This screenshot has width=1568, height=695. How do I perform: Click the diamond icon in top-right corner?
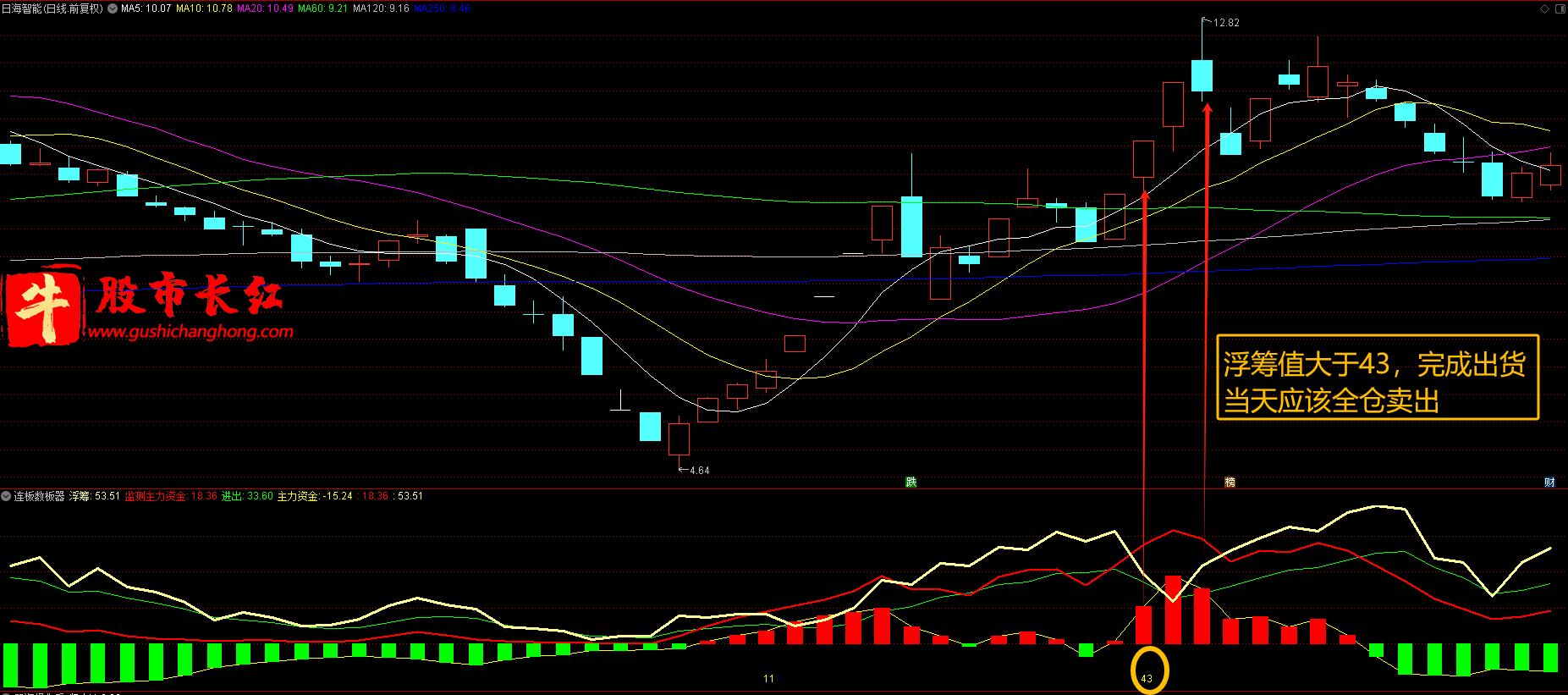point(1544,8)
